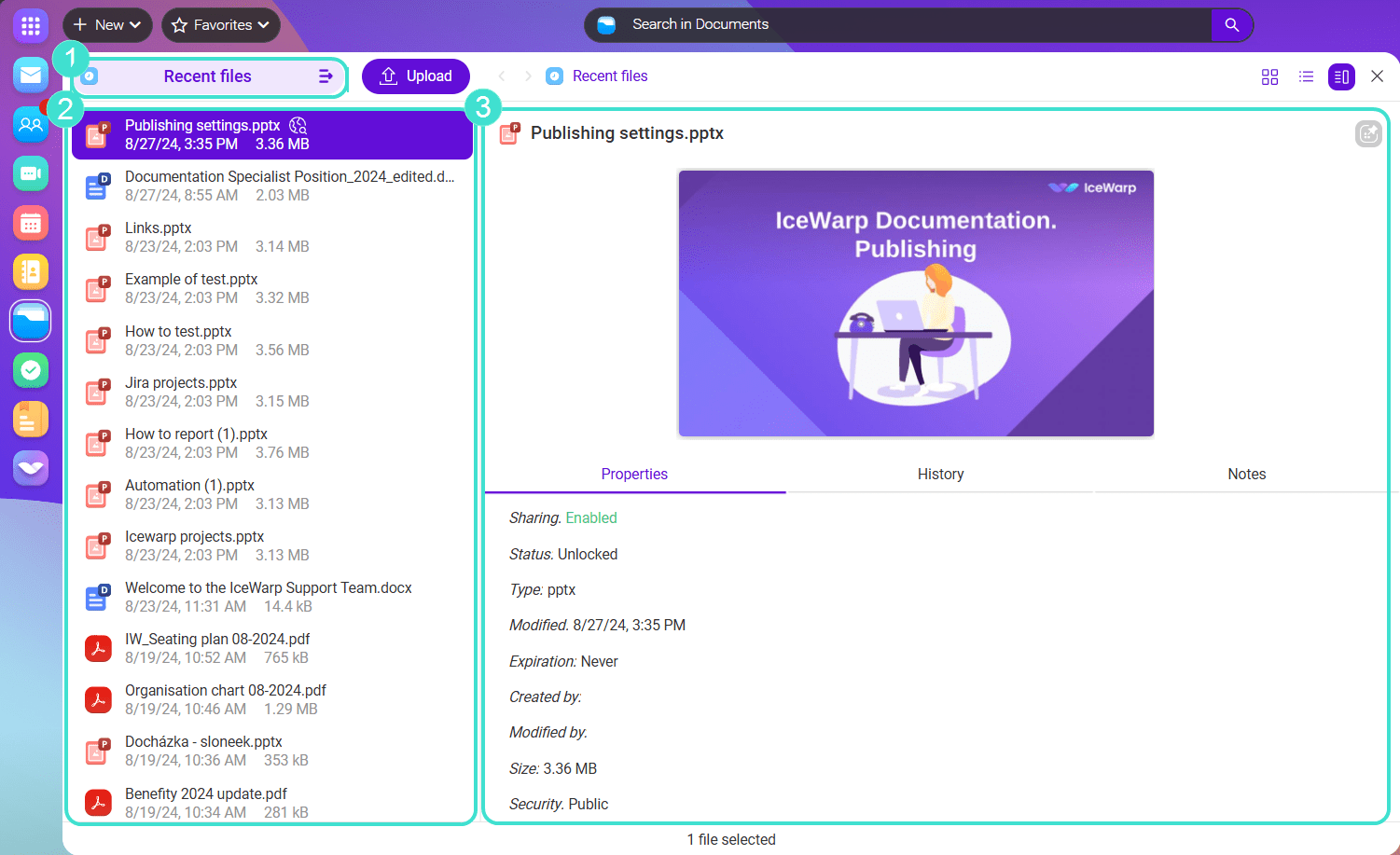Open the IceWarp purple logo app
The image size is (1400, 855).
[x=31, y=468]
